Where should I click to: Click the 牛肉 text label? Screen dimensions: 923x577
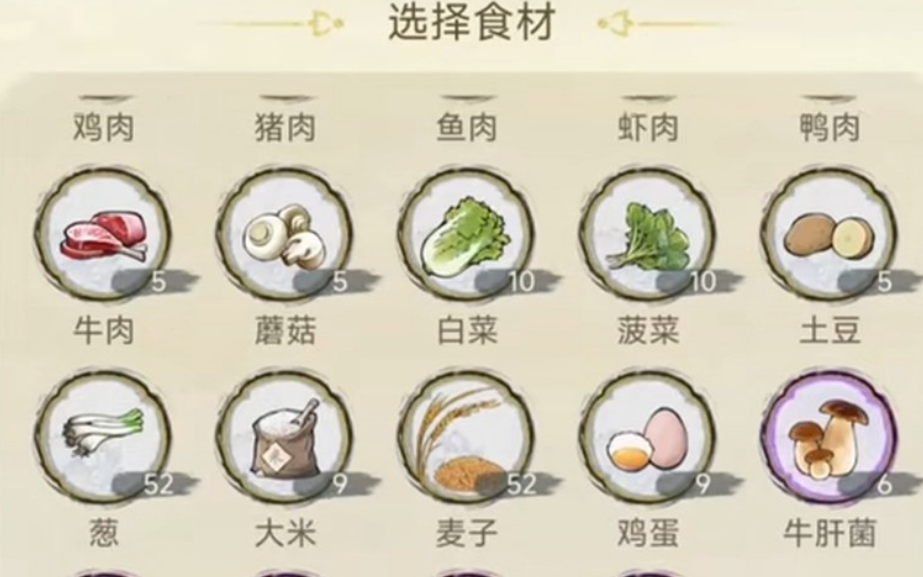tap(104, 330)
